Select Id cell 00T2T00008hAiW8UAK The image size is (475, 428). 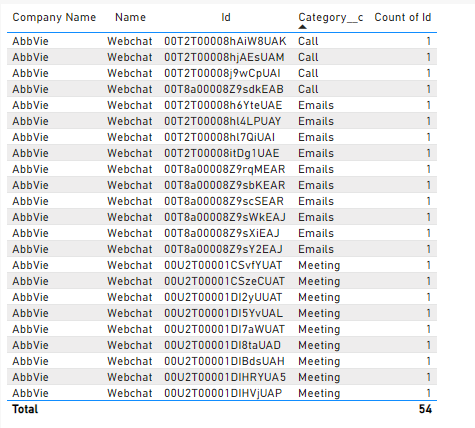point(225,41)
